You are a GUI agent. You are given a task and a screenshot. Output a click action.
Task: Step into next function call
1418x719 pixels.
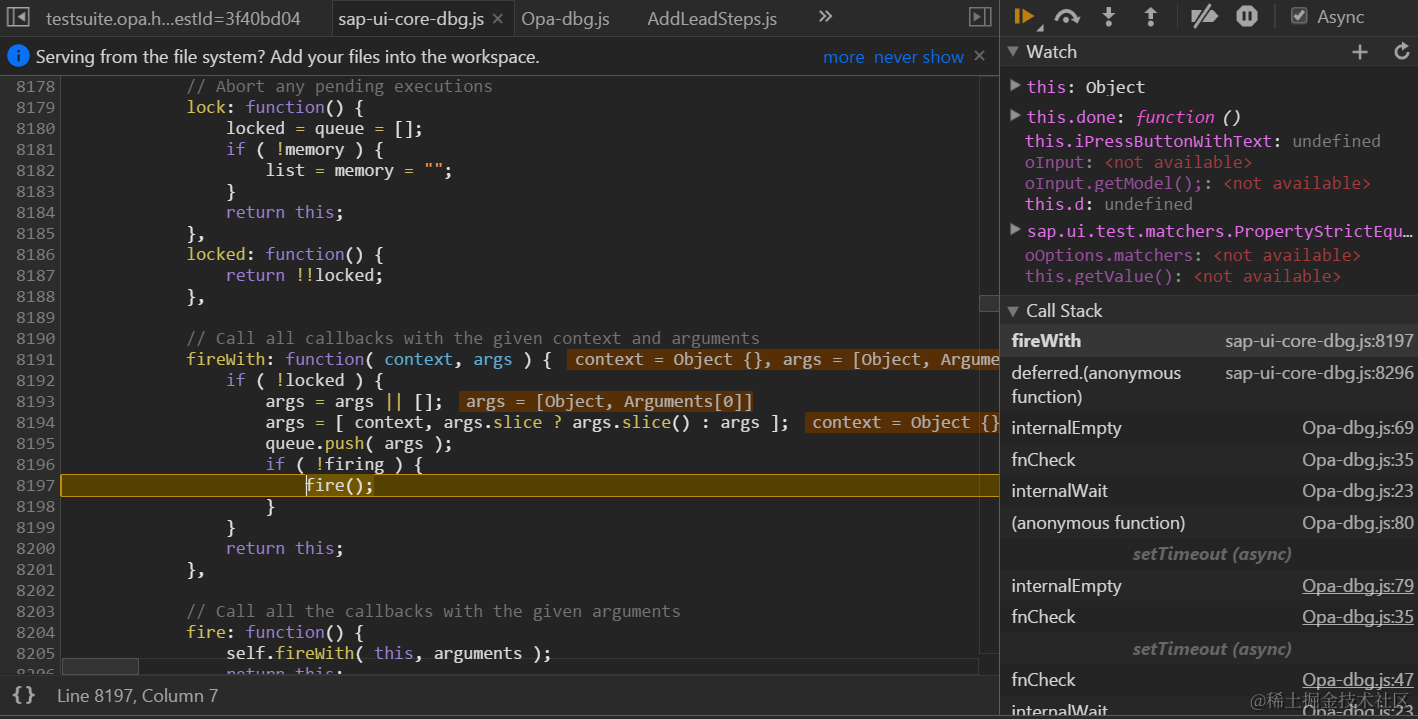(x=1108, y=16)
